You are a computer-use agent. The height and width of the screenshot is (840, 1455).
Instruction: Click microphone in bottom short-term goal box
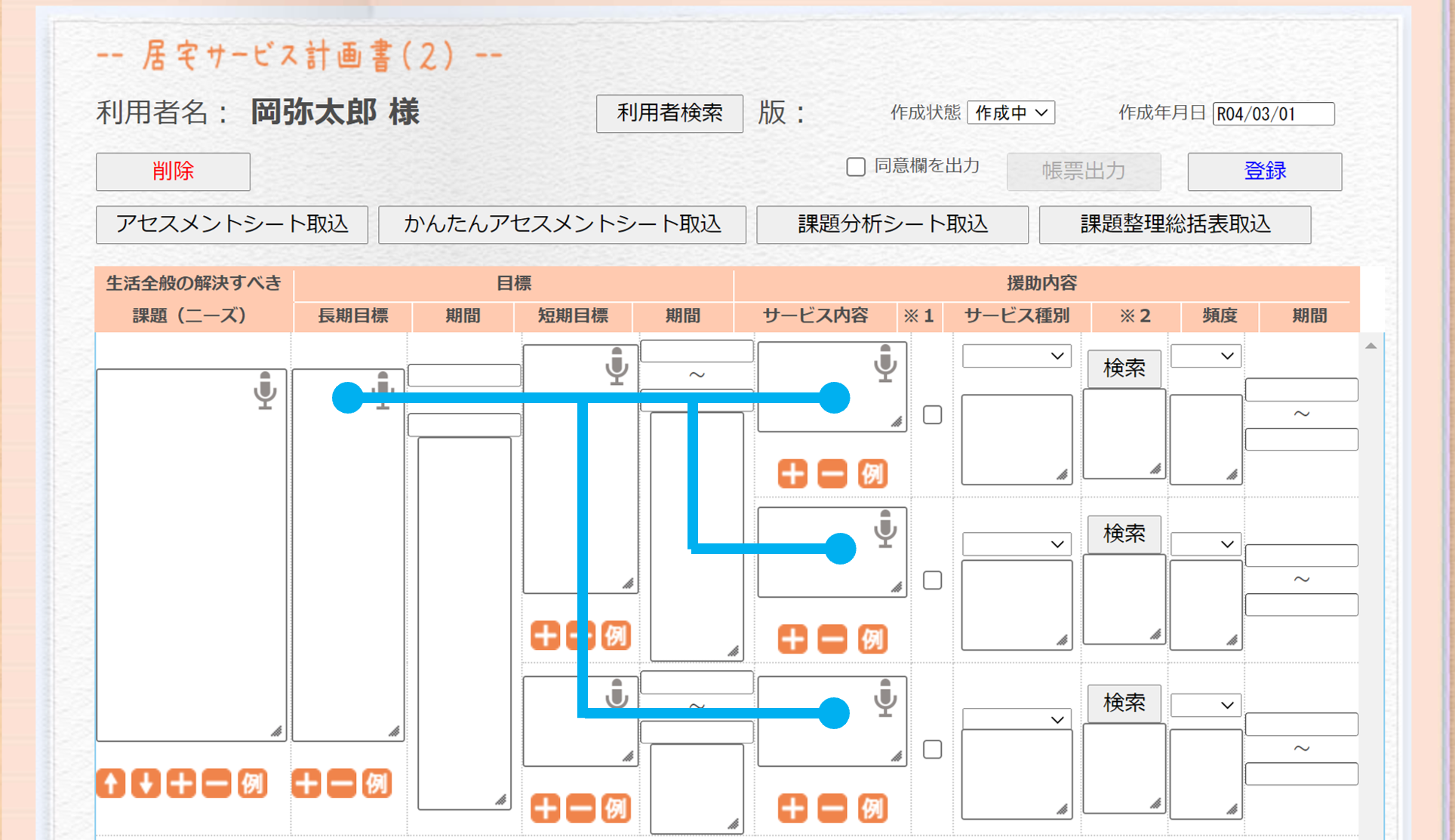[x=617, y=694]
